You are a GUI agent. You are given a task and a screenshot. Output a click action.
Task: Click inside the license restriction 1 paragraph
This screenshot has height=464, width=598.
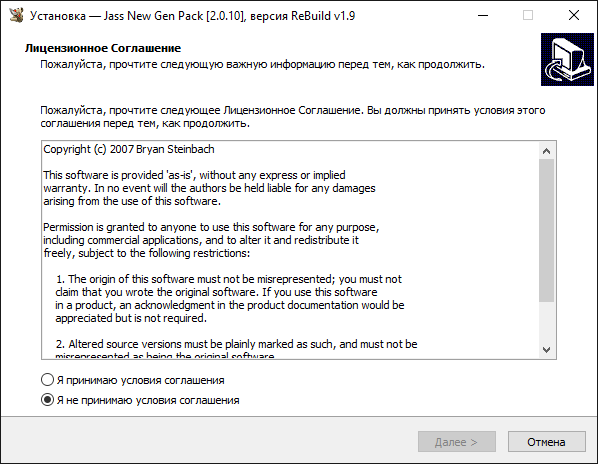(x=230, y=299)
